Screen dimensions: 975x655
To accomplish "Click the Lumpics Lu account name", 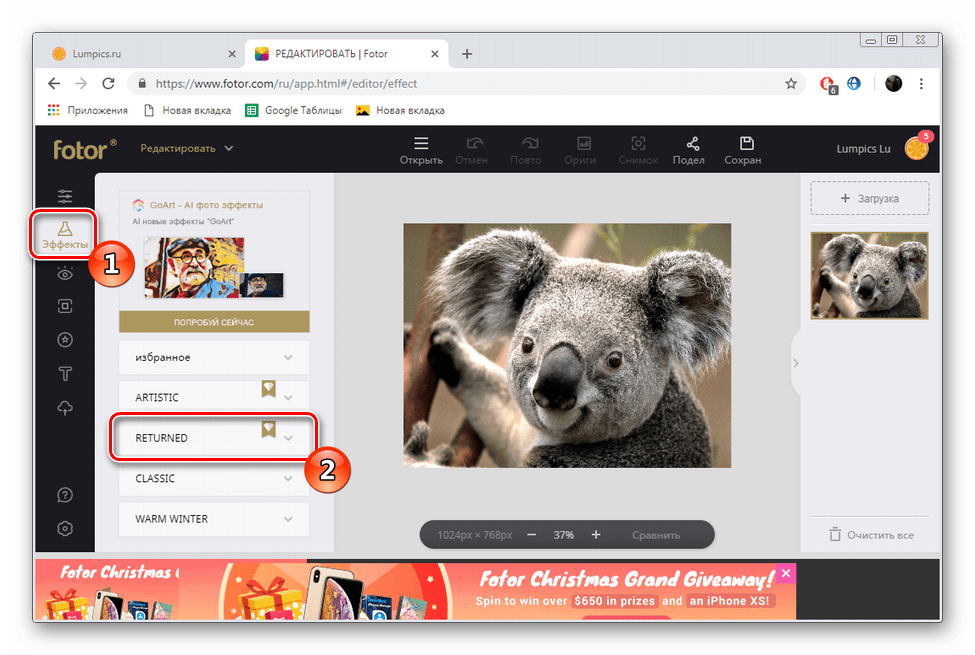I will coord(863,149).
